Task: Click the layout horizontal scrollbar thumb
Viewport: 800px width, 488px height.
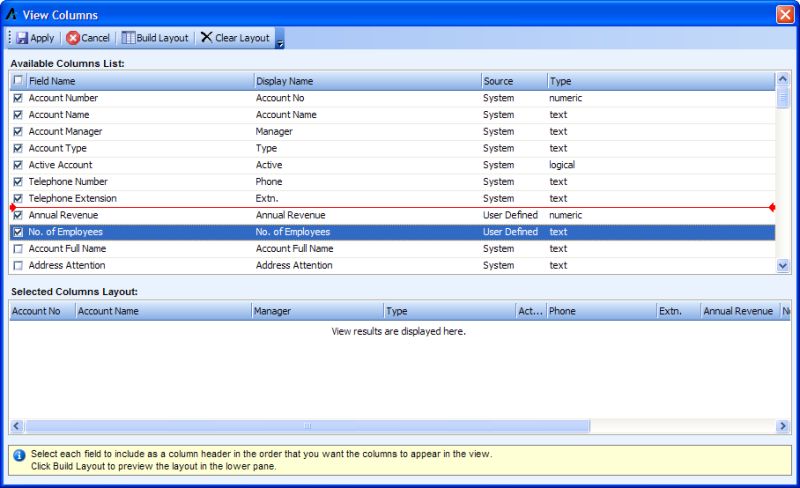Action: coord(307,426)
